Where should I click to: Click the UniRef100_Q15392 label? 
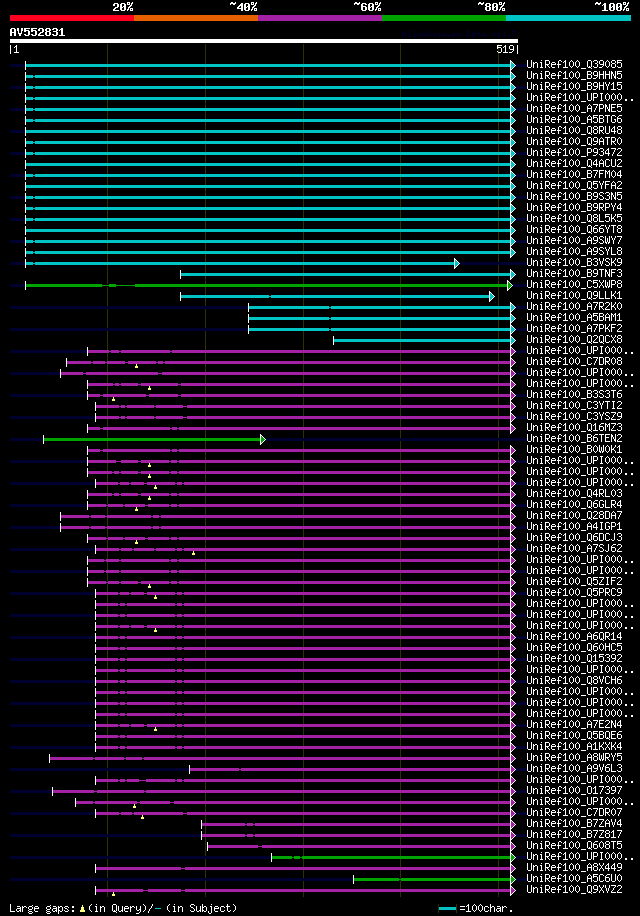pyautogui.click(x=574, y=659)
